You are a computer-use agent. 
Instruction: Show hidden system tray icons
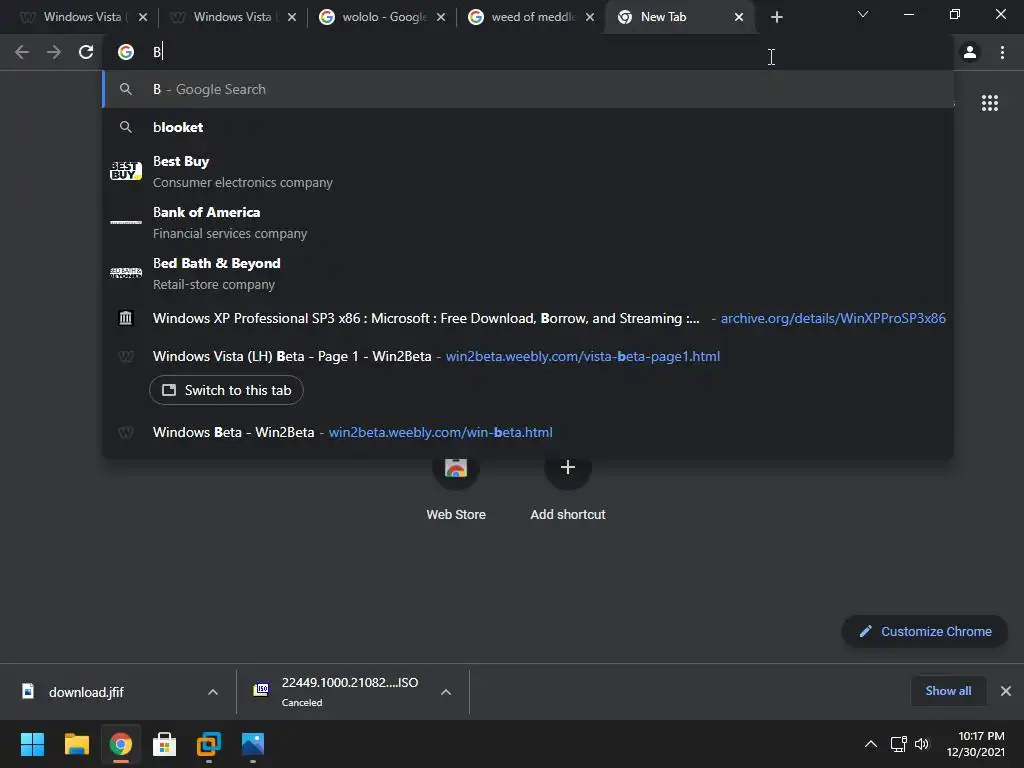pos(871,744)
